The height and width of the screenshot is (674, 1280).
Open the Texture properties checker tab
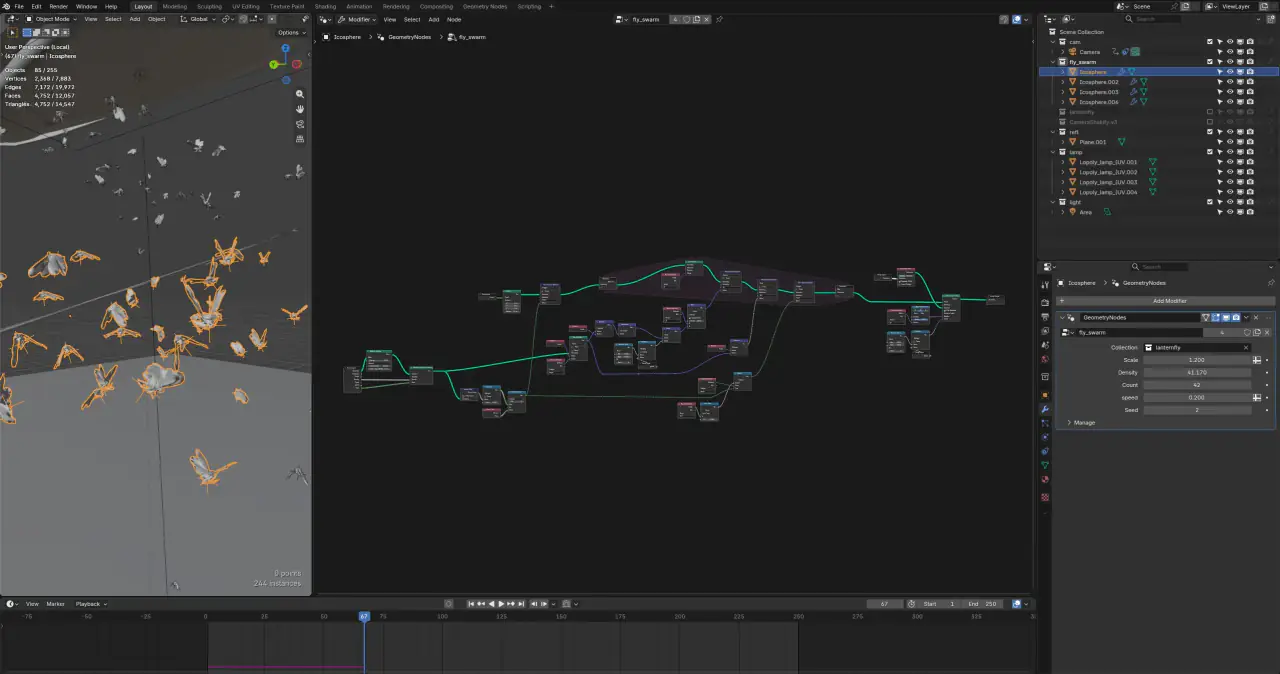[x=1045, y=497]
